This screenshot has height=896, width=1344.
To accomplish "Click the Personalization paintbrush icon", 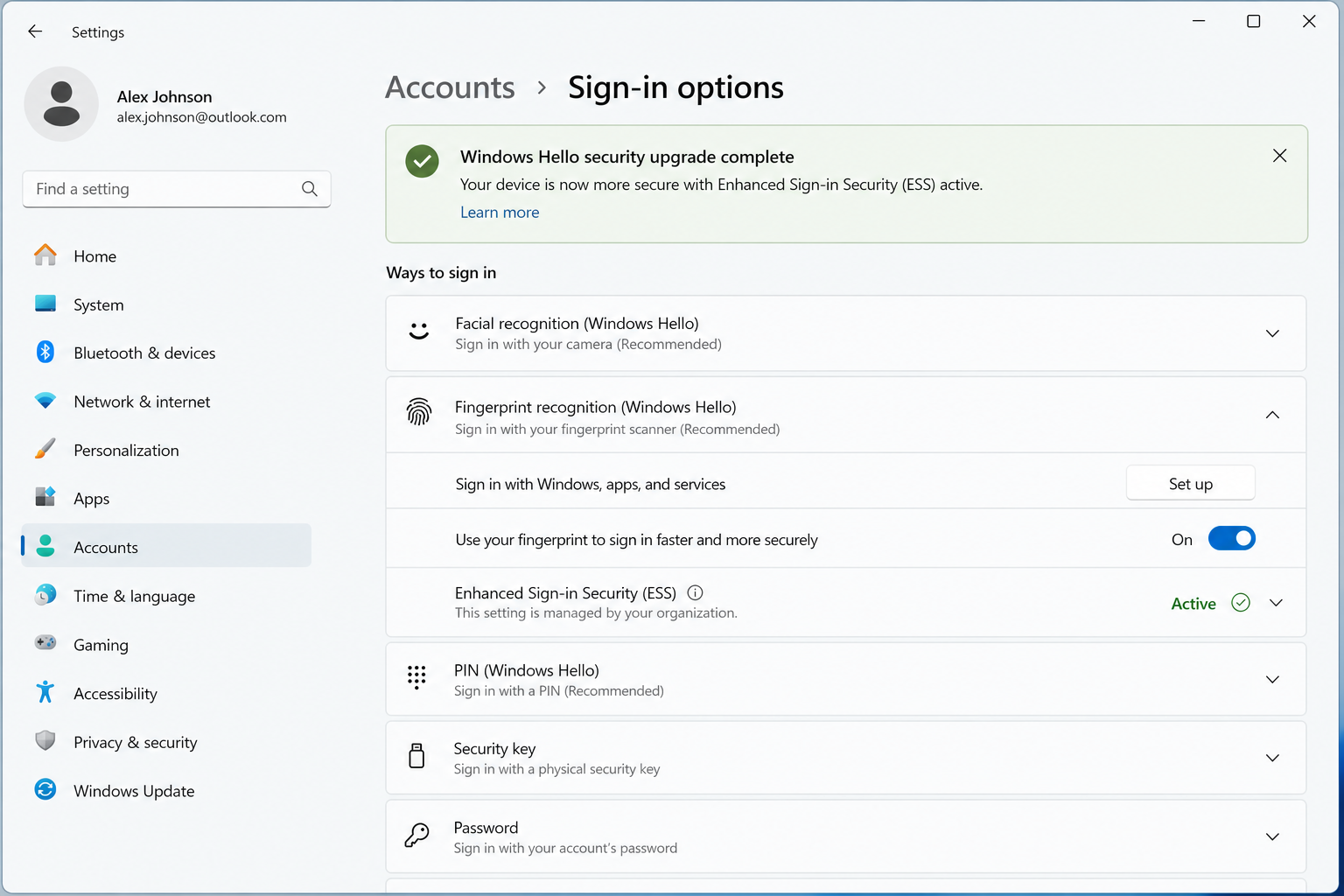I will [45, 450].
